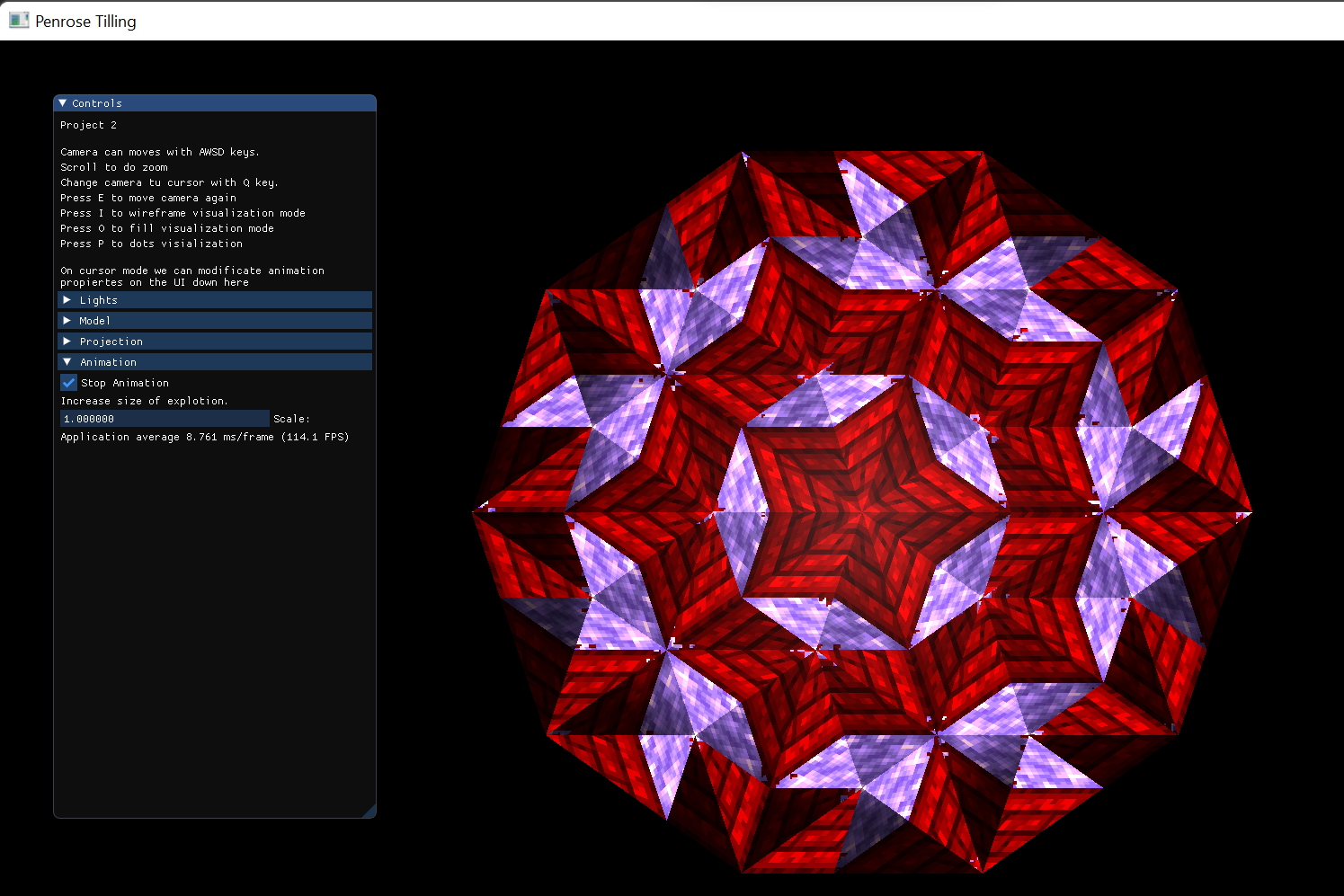Expand the Projection section
Viewport: 1344px width, 896px height.
215,342
